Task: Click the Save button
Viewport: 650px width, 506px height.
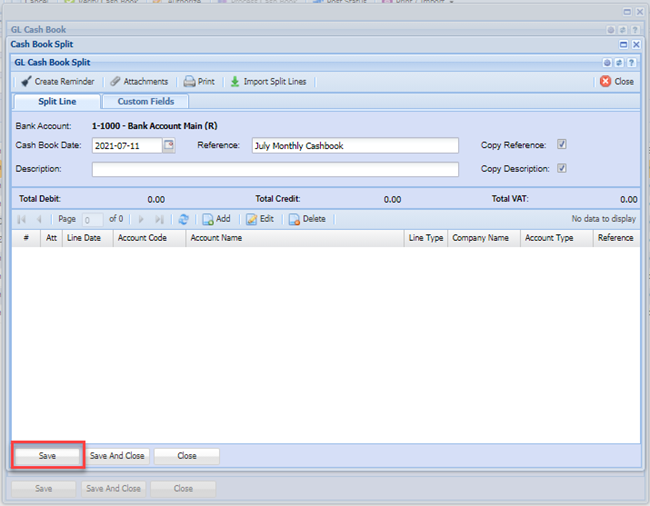Action: pos(47,456)
